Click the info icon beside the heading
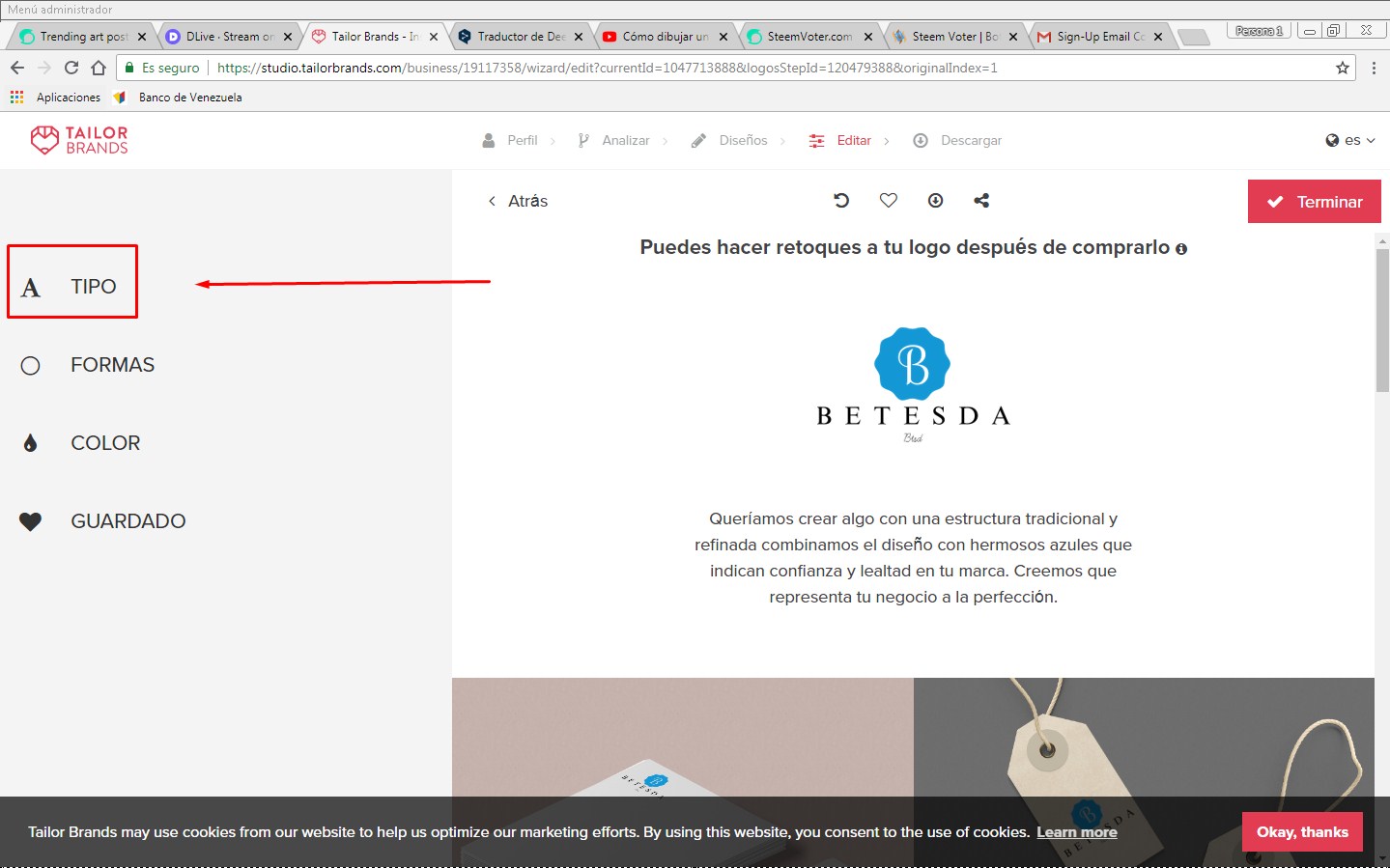 tap(1180, 249)
